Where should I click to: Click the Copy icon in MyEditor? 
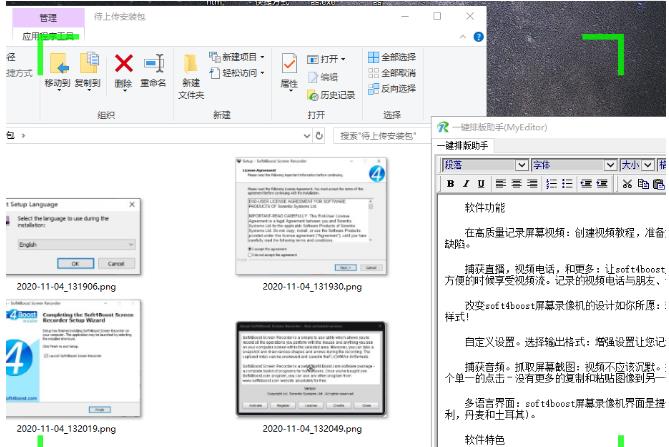pos(643,183)
